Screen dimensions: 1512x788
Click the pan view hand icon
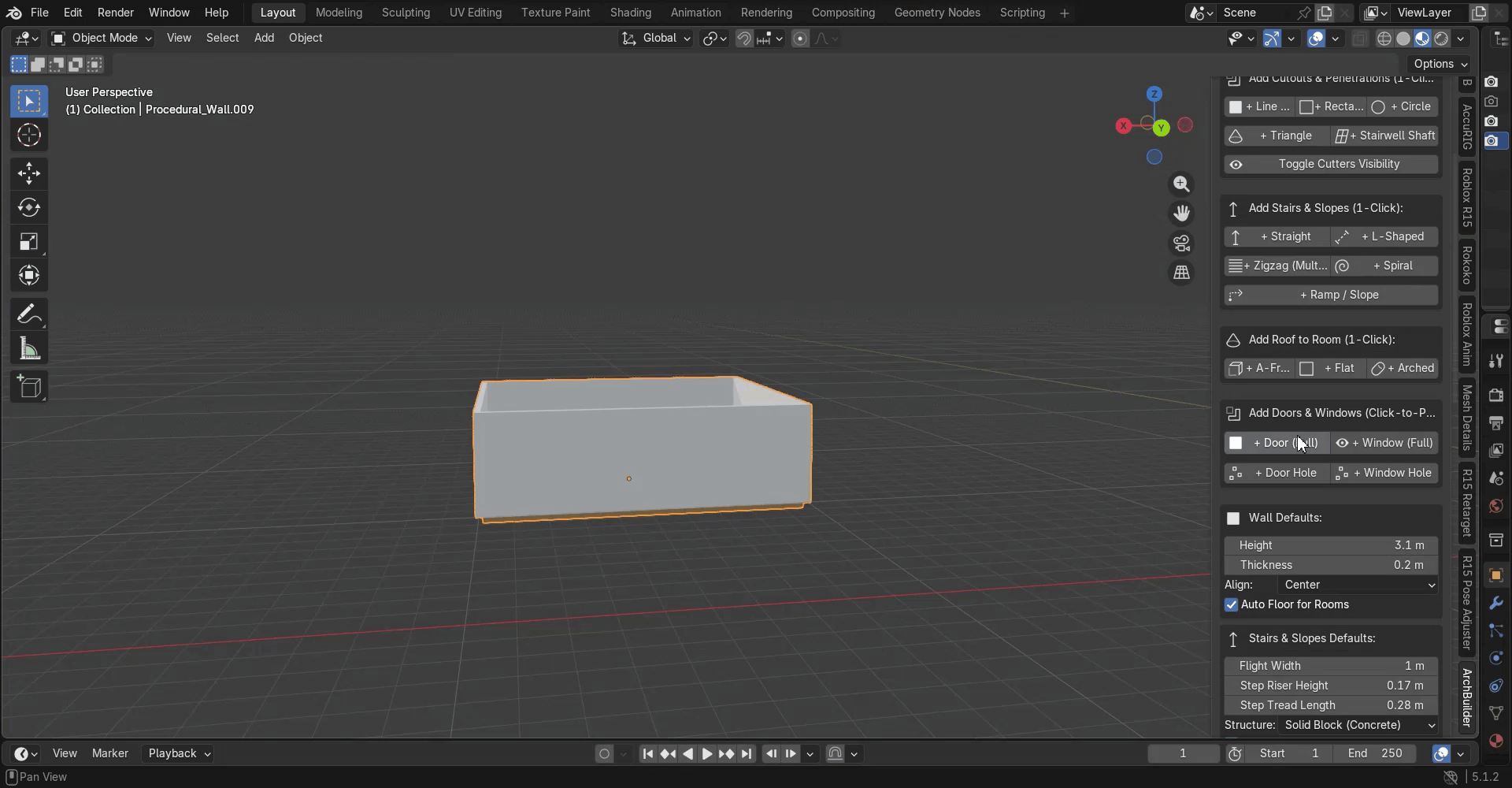1181,214
